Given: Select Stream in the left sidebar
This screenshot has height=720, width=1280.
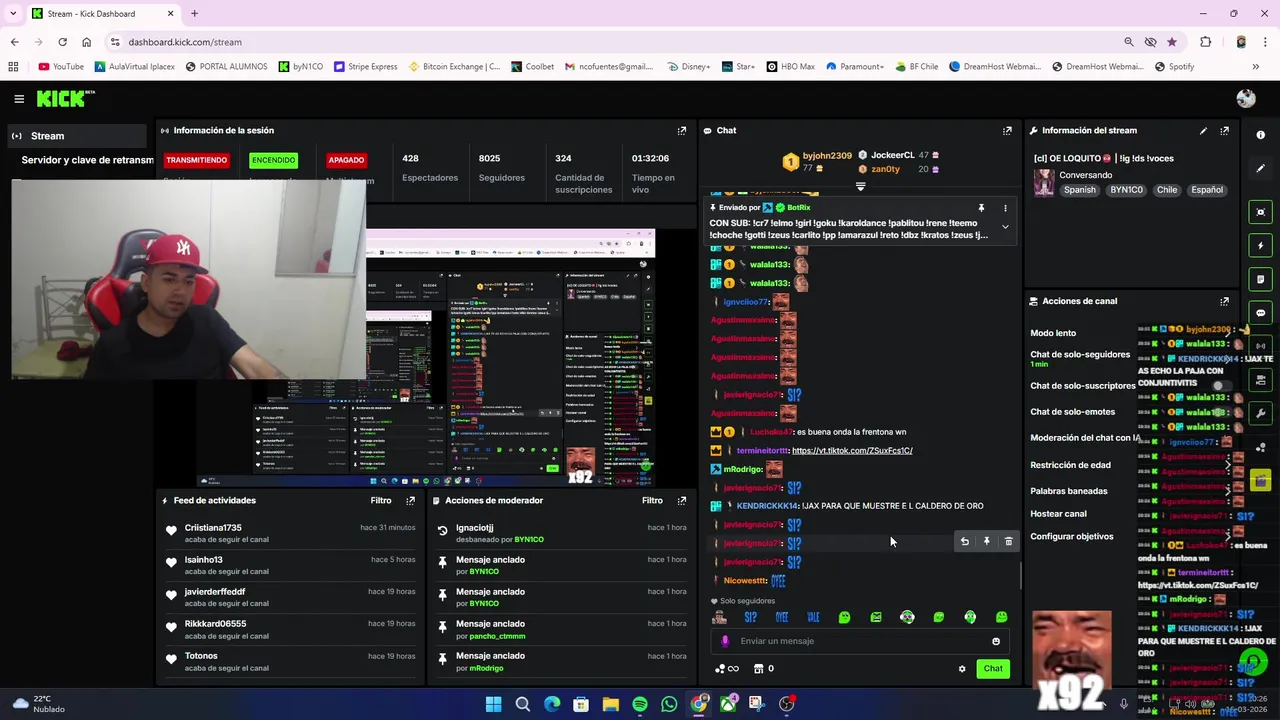Looking at the screenshot, I should (78, 136).
